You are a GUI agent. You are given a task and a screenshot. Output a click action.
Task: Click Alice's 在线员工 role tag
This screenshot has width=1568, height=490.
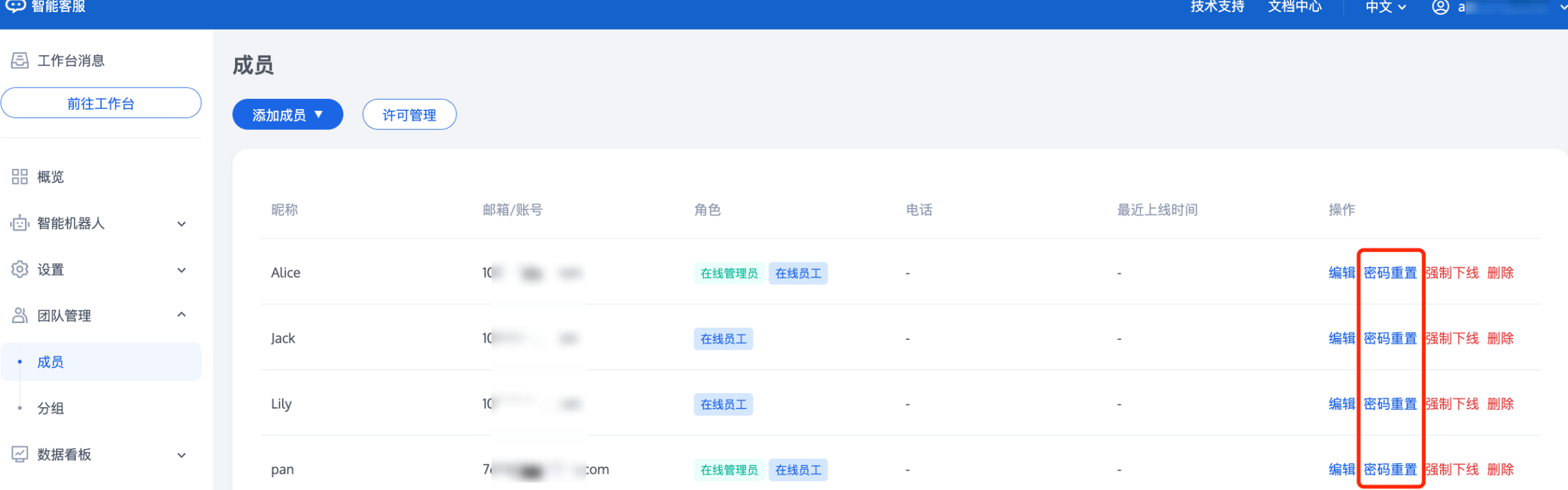pyautogui.click(x=798, y=273)
